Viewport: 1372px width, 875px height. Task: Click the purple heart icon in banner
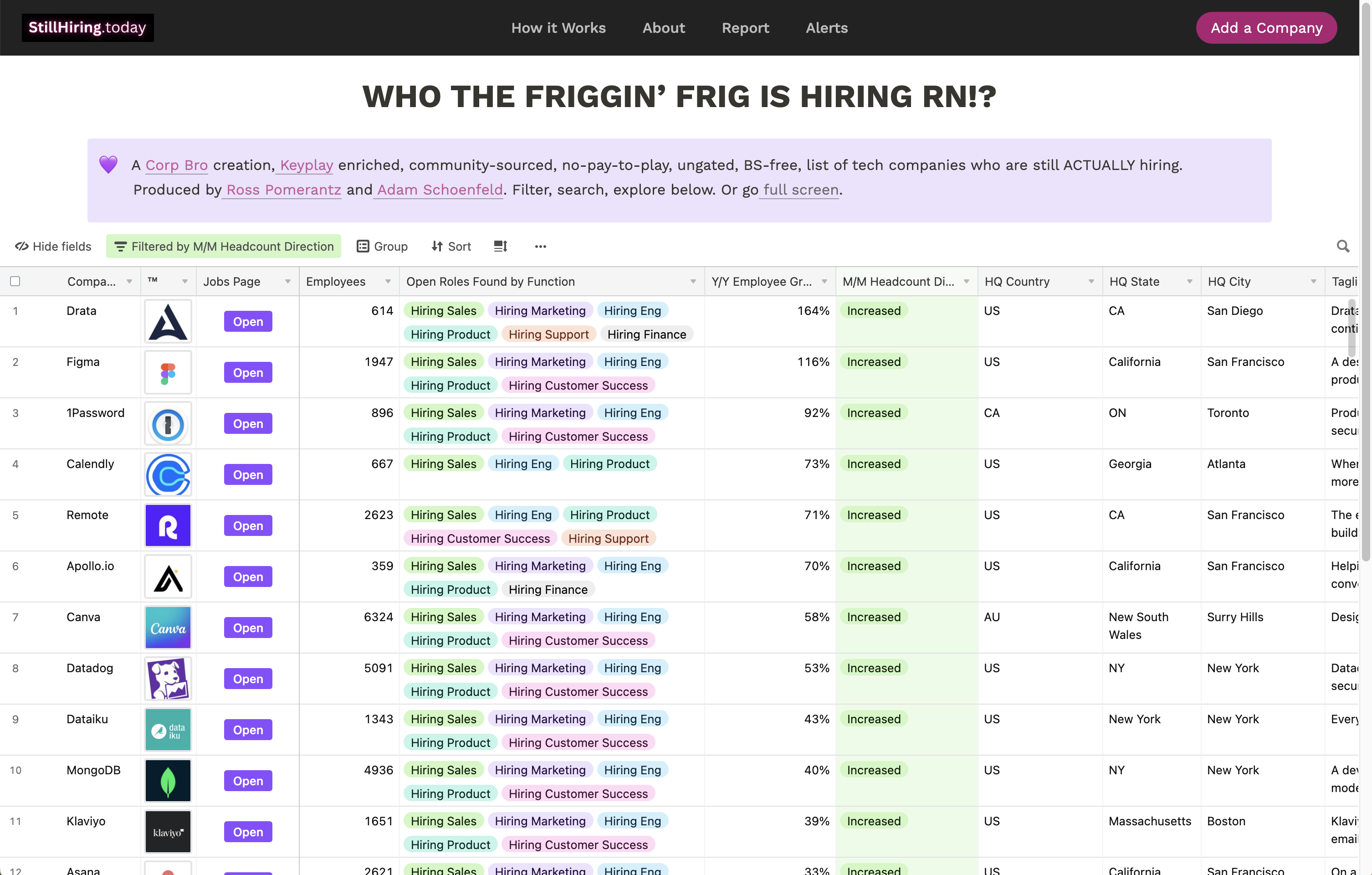pos(108,165)
